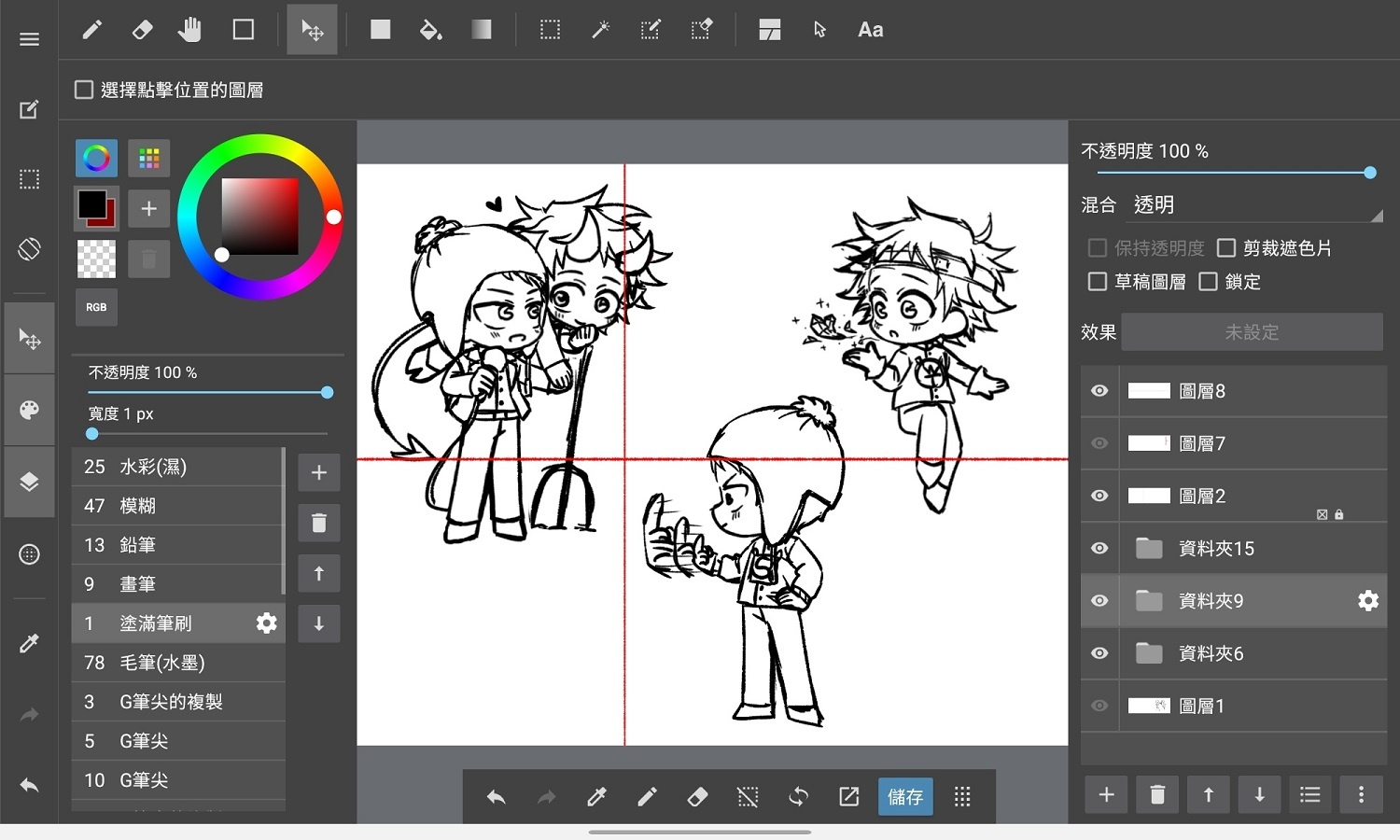This screenshot has height=840, width=1400.
Task: Select the Hand pan tool
Action: tap(190, 30)
